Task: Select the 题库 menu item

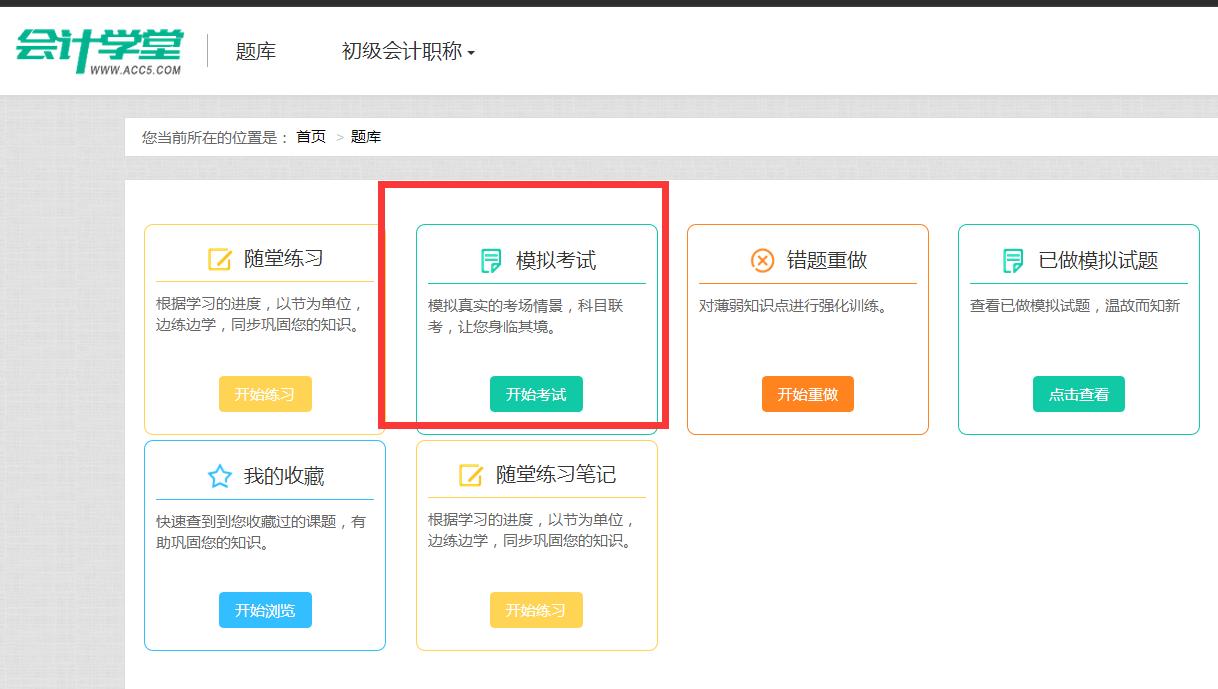Action: [258, 50]
